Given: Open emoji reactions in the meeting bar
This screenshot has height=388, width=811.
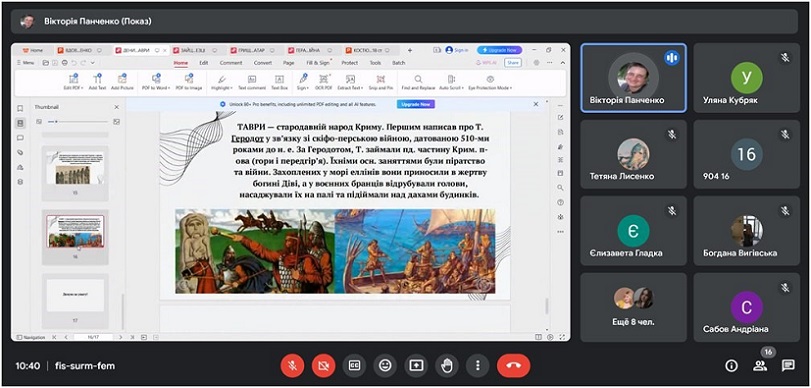Looking at the screenshot, I should 385,366.
